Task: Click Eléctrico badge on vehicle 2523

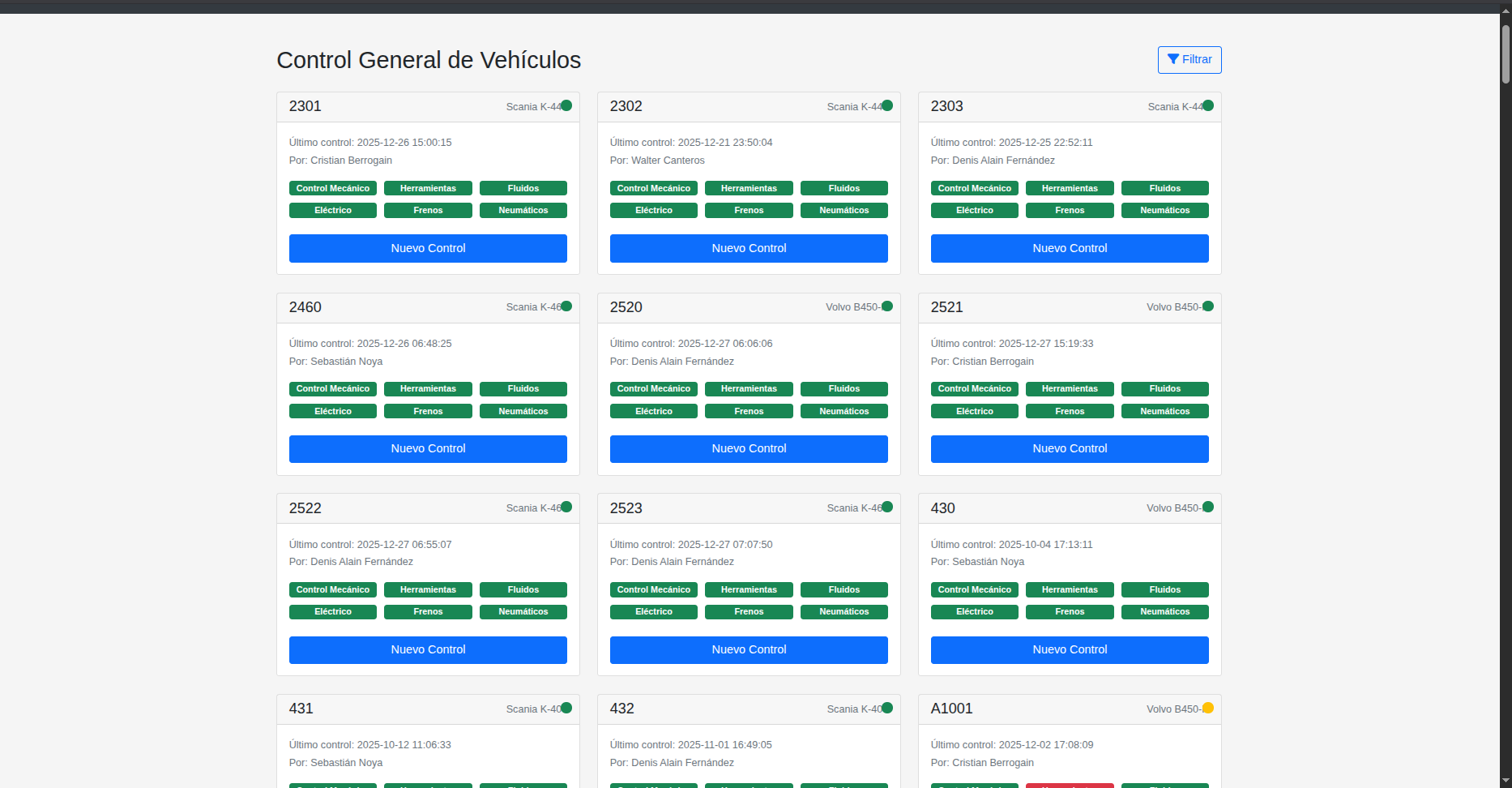Action: 653,612
